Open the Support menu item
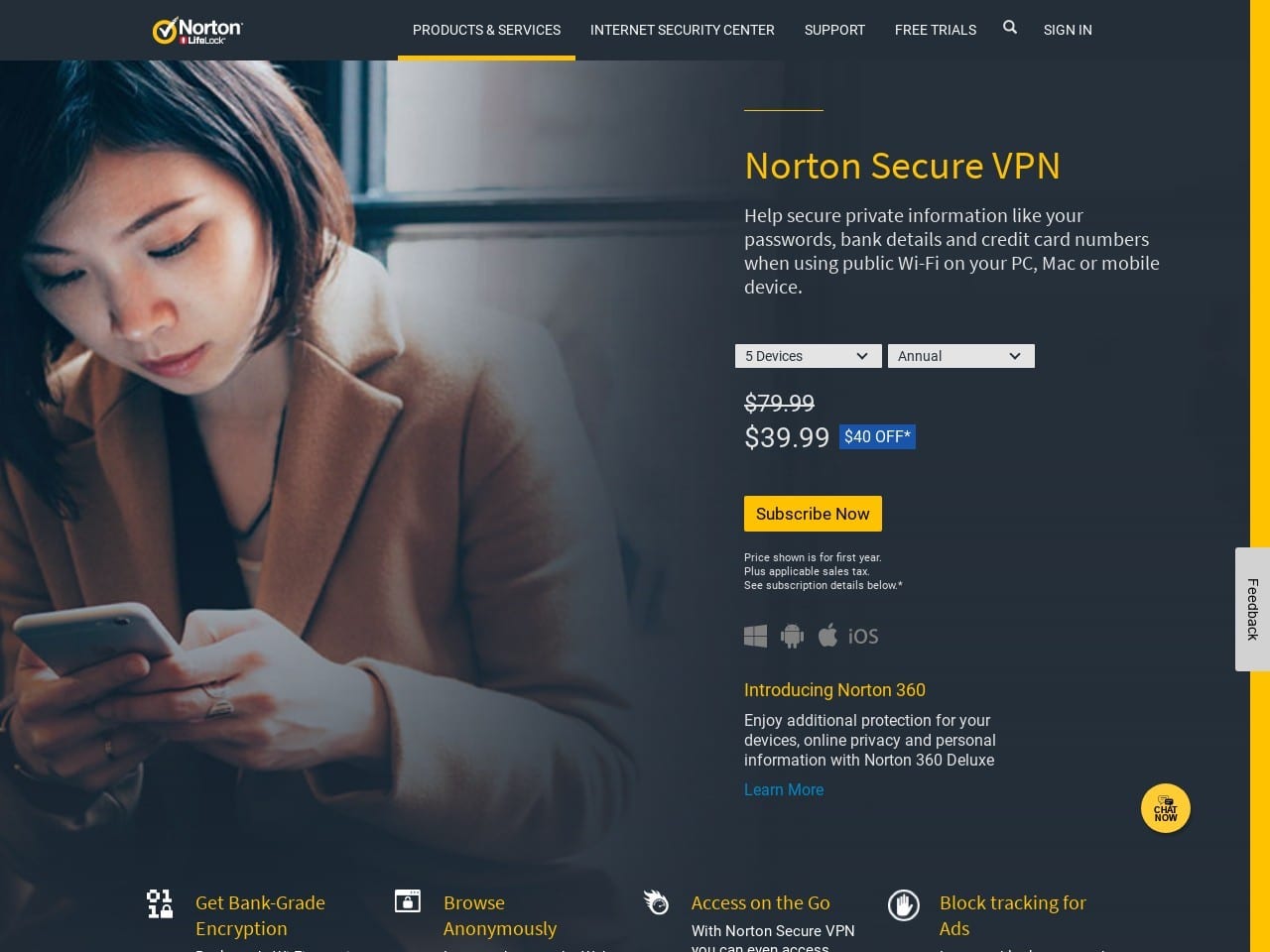 [834, 30]
